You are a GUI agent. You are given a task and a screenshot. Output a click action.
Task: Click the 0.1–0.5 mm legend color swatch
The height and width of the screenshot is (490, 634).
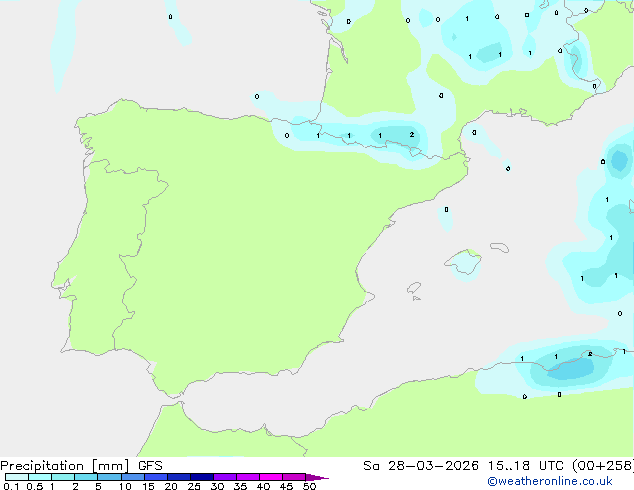[17, 477]
